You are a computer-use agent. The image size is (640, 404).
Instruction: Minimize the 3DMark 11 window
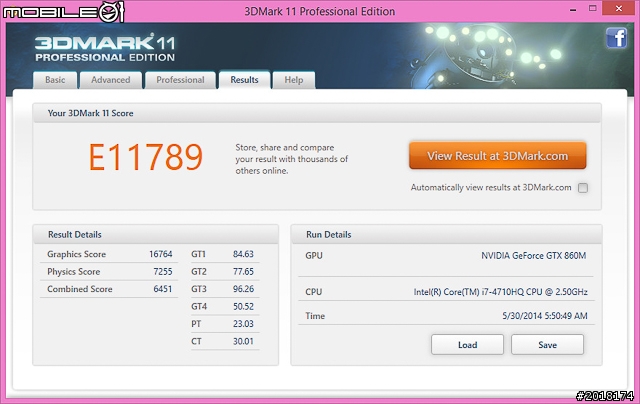(x=573, y=9)
